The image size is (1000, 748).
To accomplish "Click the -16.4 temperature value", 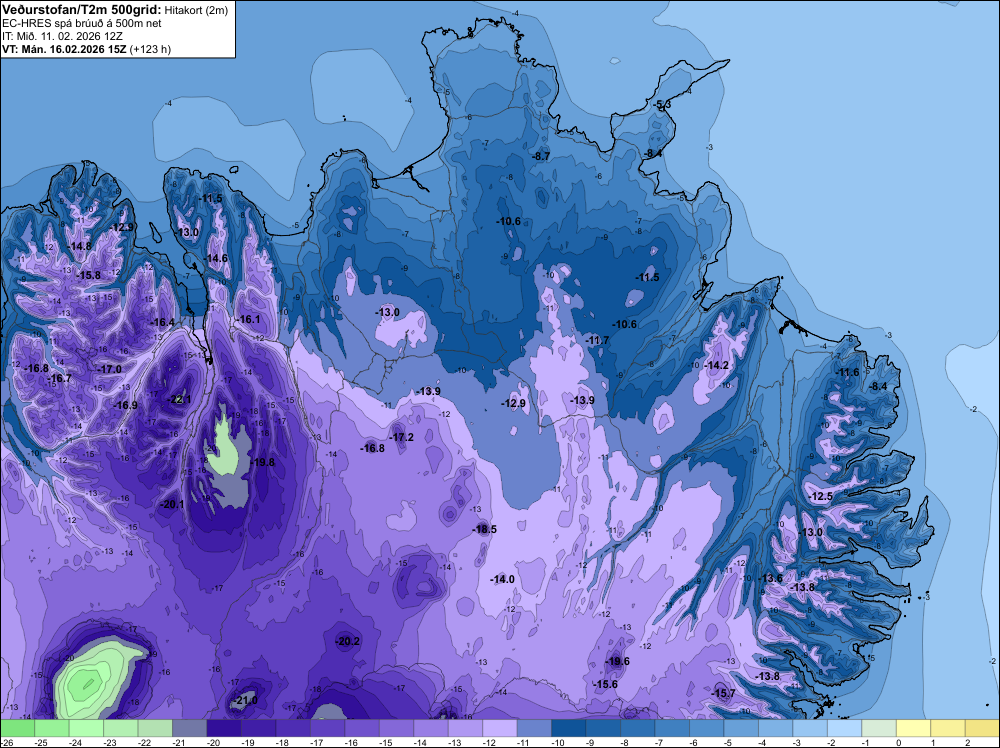I will click(163, 323).
